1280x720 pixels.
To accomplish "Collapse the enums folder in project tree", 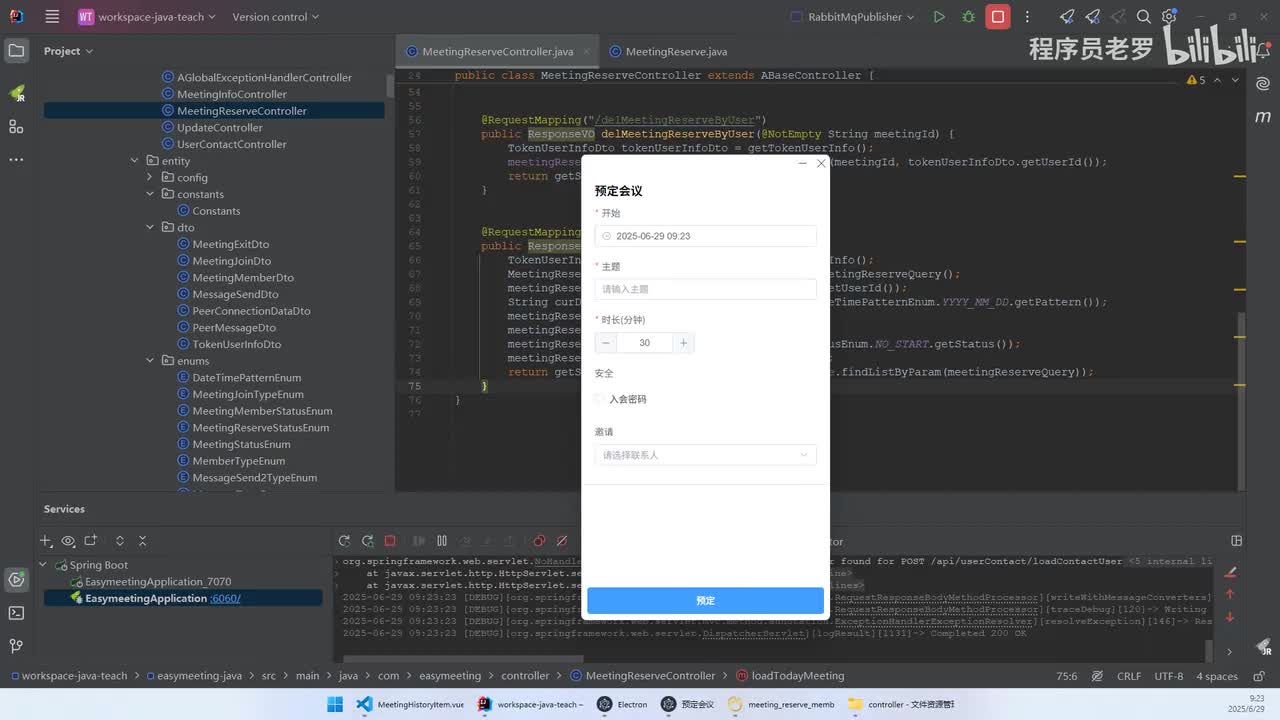I will point(150,361).
